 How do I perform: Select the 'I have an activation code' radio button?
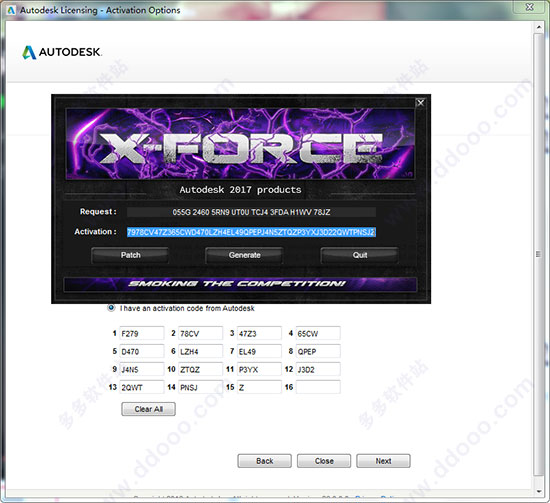(111, 308)
